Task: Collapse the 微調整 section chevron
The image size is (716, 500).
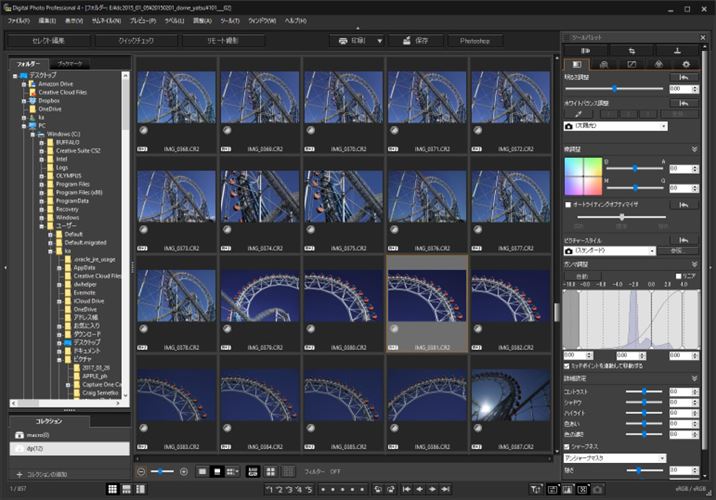Action: point(695,149)
